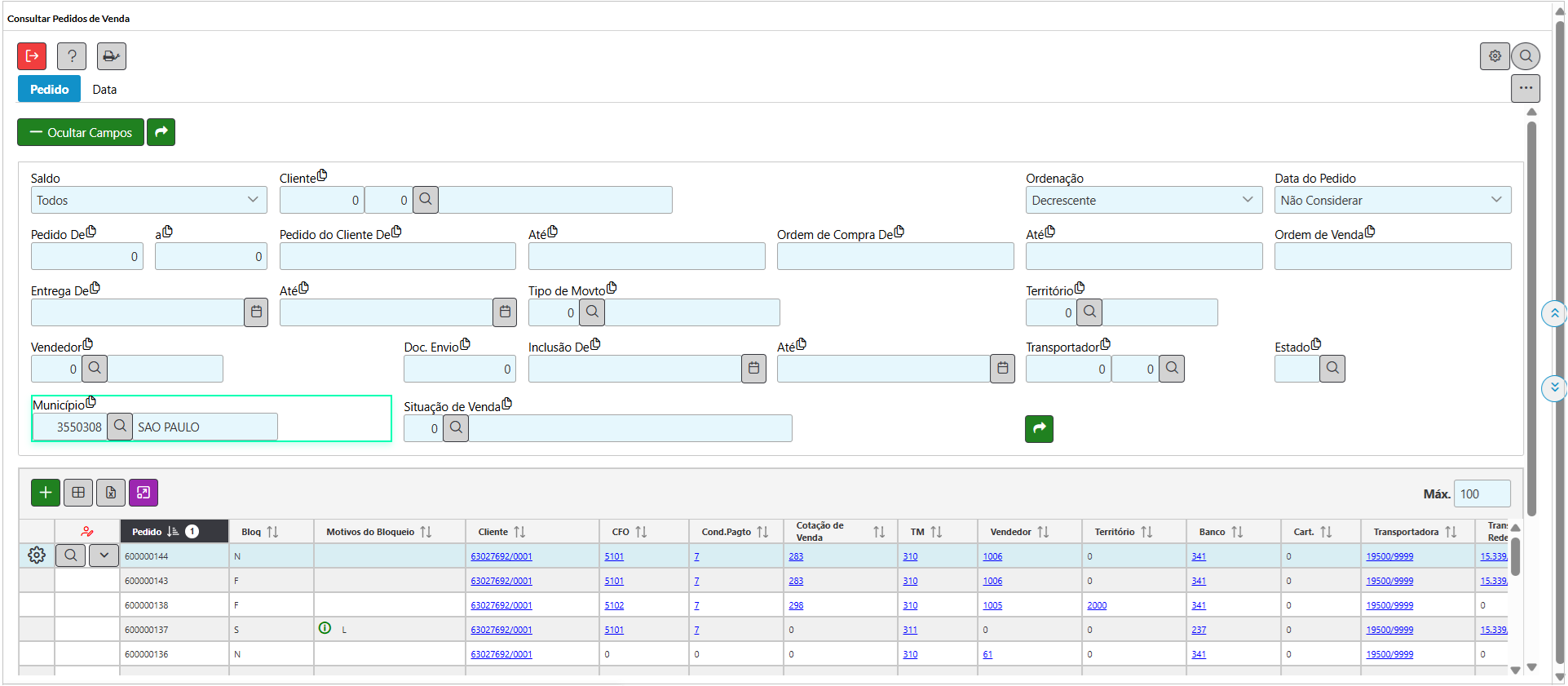This screenshot has height=686, width=1568.
Task: Open the Saldo dropdown
Action: pos(148,201)
